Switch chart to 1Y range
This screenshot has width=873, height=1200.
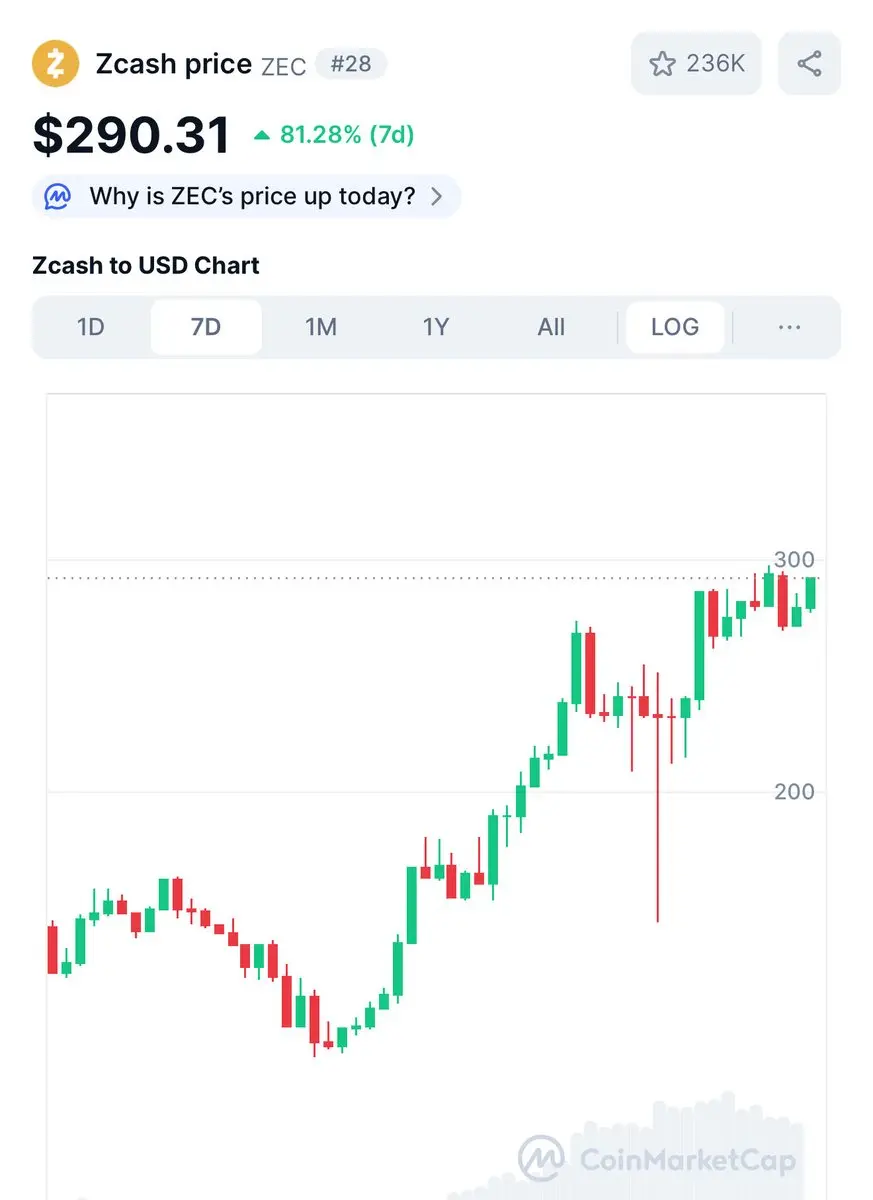click(436, 327)
